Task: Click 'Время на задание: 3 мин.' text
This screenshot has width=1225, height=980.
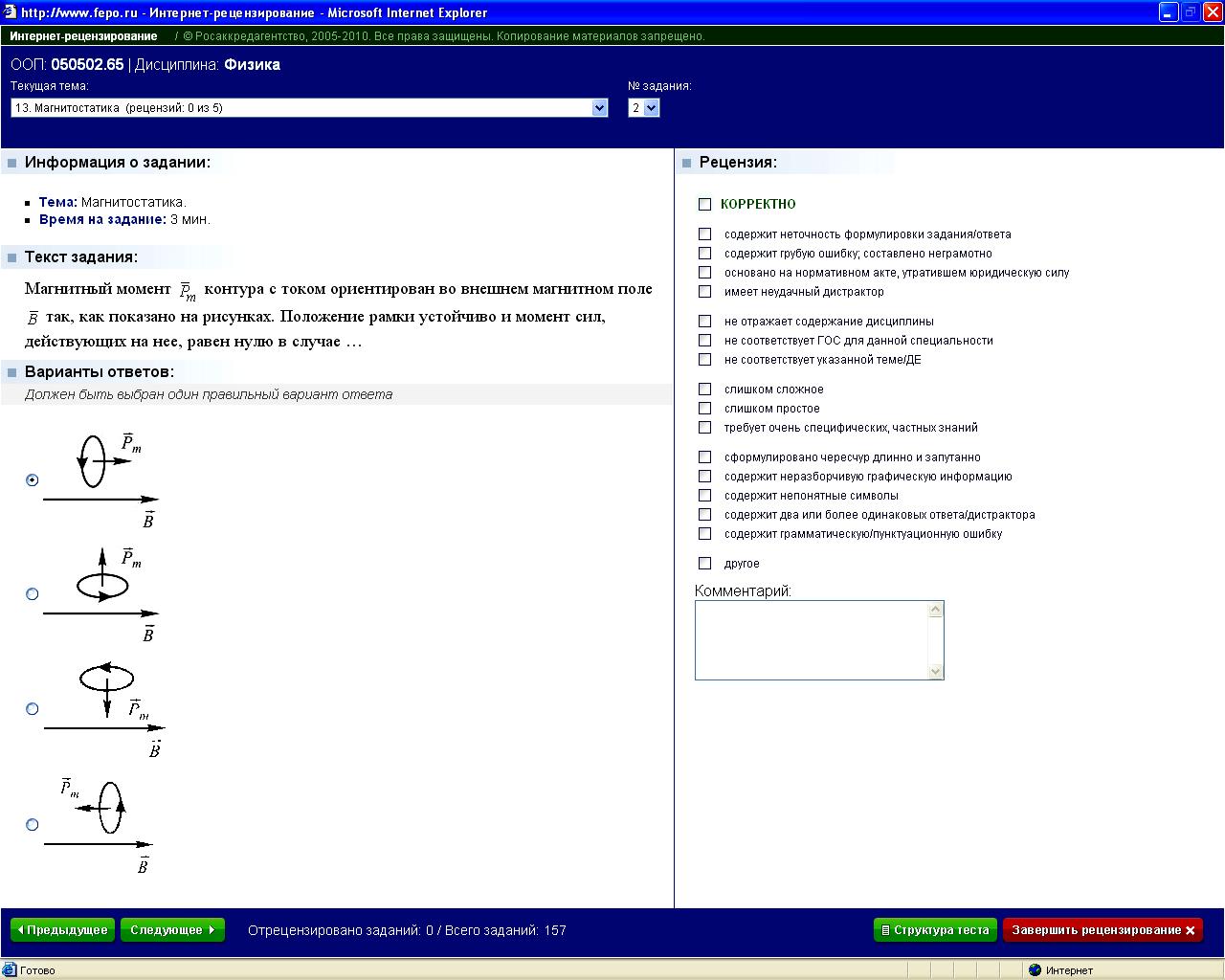Action: (x=124, y=220)
